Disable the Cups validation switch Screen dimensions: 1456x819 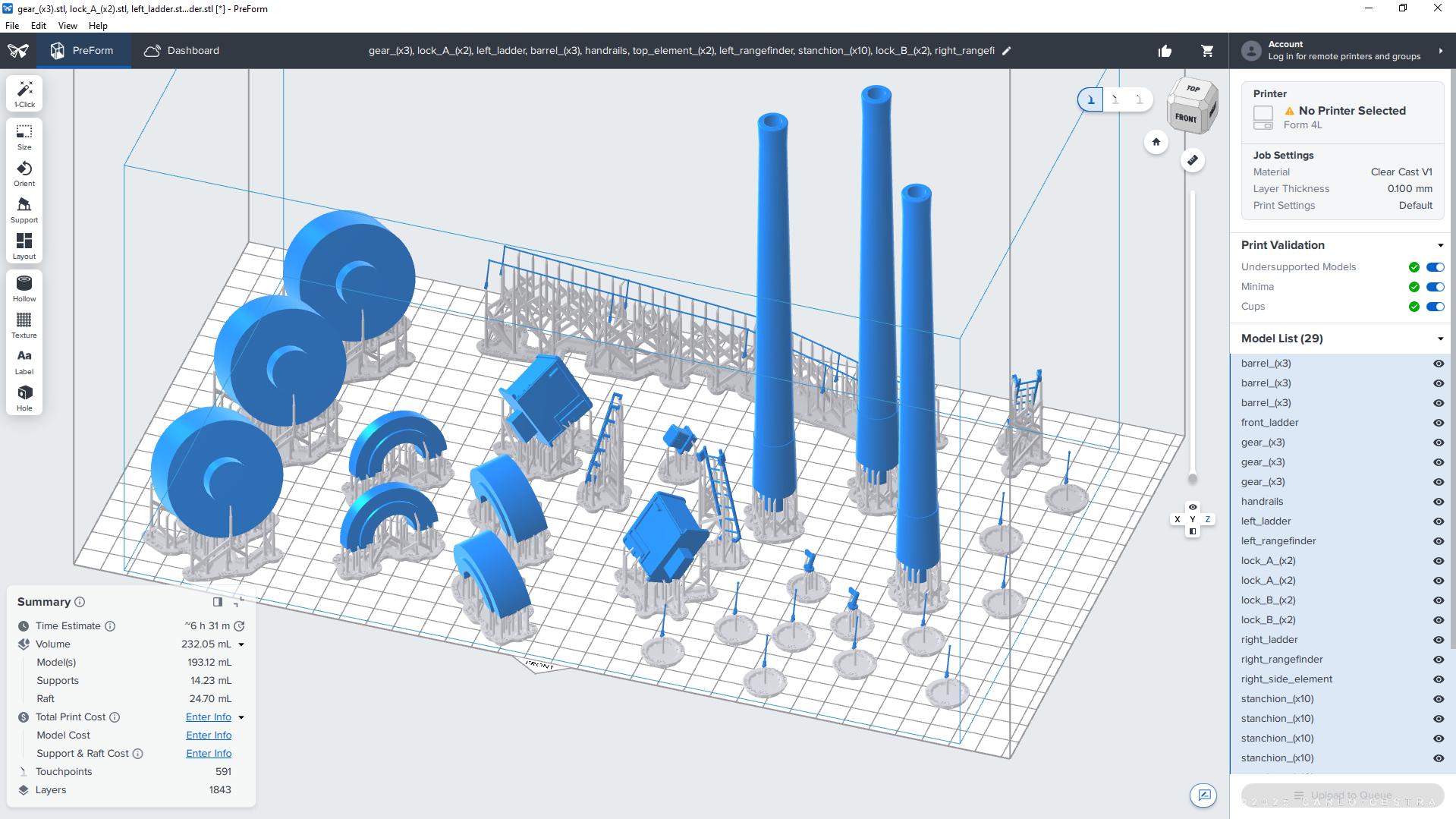1435,307
